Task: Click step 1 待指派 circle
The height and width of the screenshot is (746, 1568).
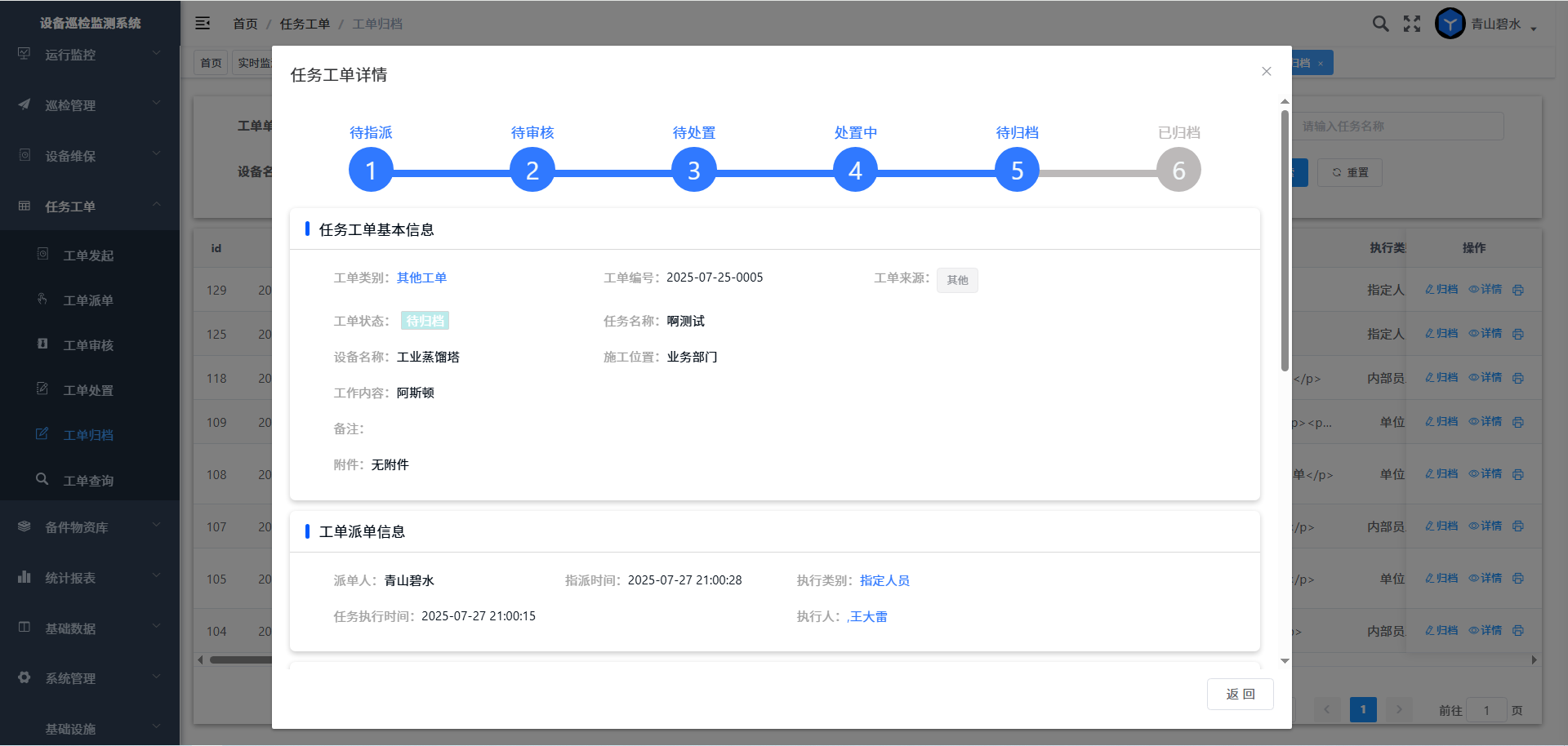Action: pos(371,171)
